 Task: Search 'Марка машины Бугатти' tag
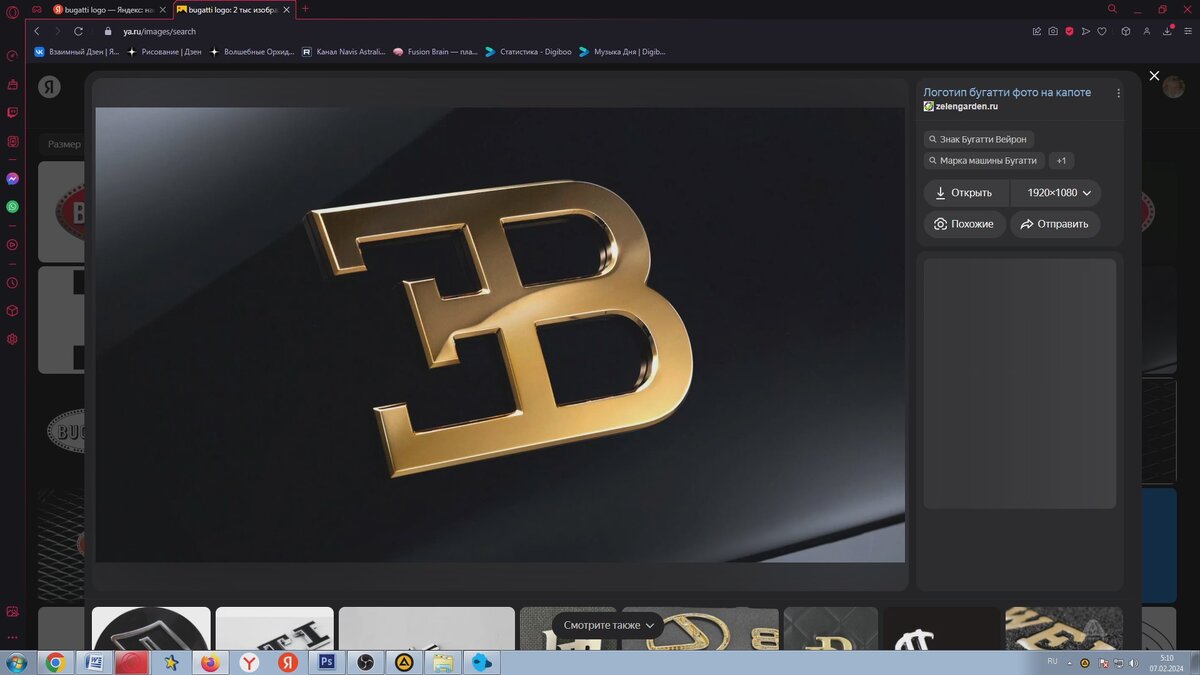click(984, 160)
